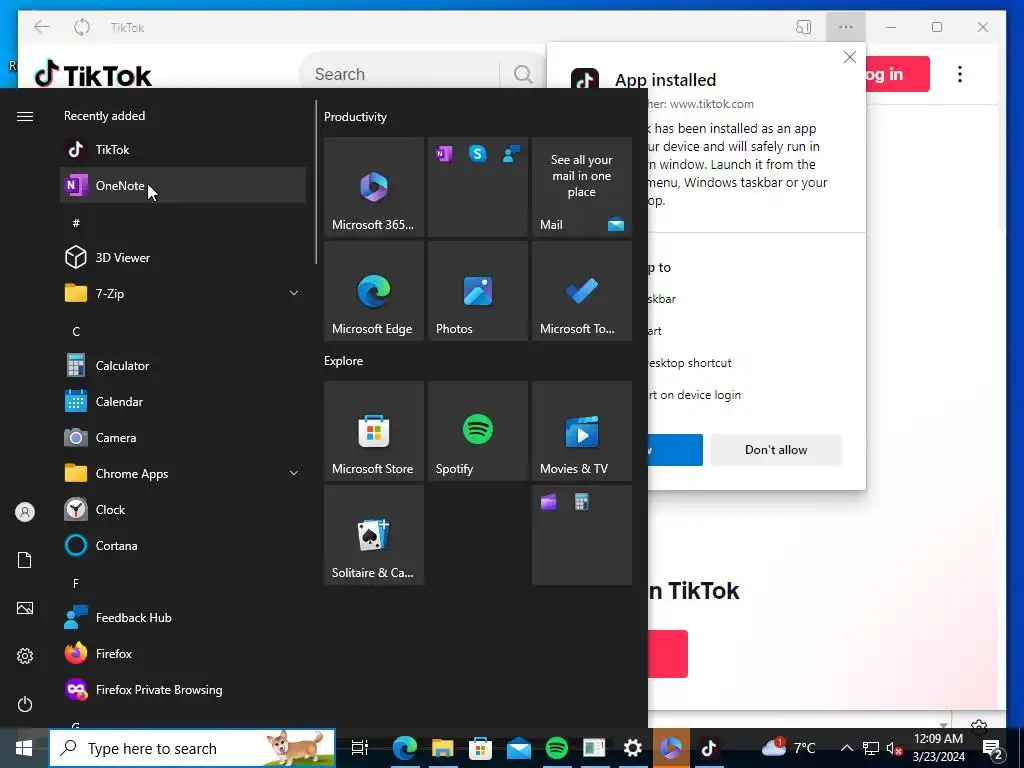This screenshot has height=768, width=1024.
Task: Open the Movies & TV tile
Action: pos(581,431)
